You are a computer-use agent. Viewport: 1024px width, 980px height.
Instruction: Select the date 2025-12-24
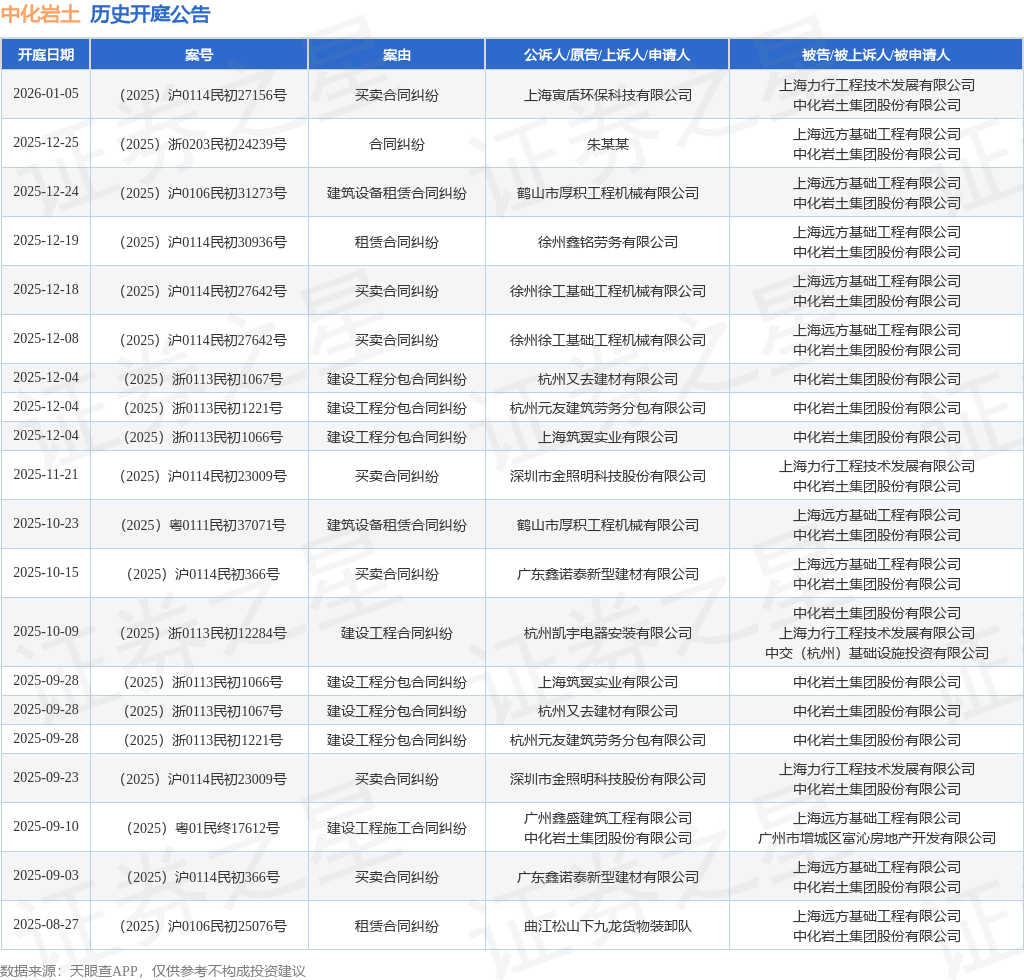(x=46, y=191)
